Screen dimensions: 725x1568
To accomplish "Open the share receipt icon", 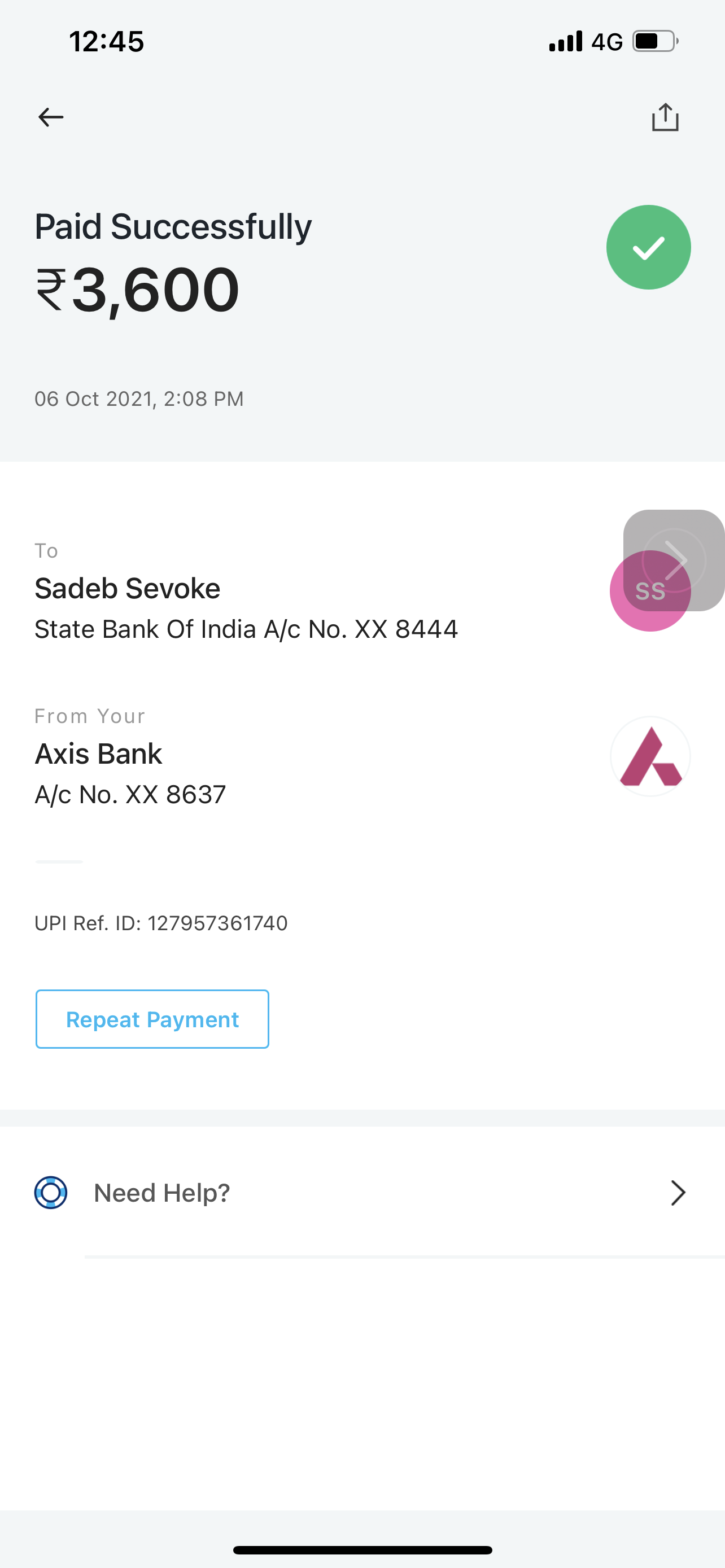I will point(665,117).
